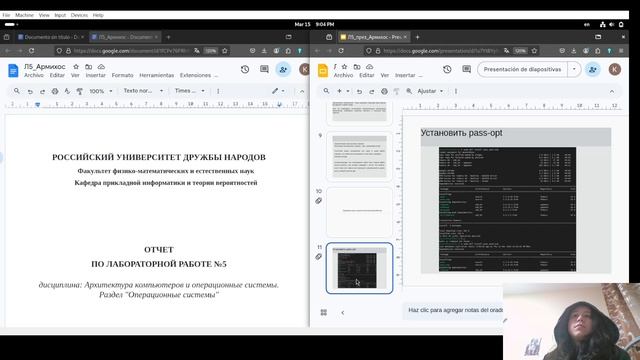
Task: Collapse the slides filmstrip panel
Action: point(342,313)
